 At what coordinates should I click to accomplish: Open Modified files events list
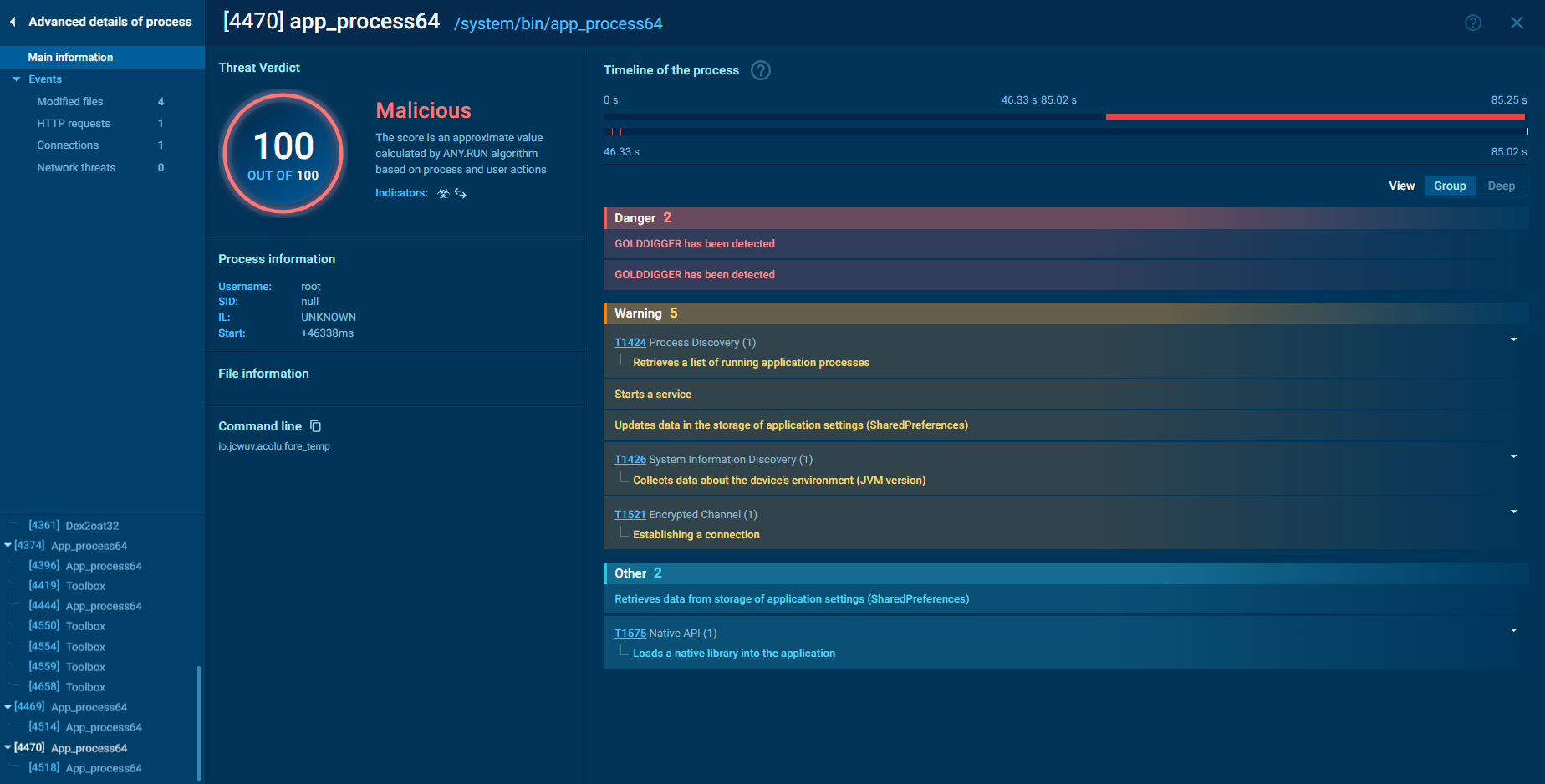pyautogui.click(x=70, y=101)
